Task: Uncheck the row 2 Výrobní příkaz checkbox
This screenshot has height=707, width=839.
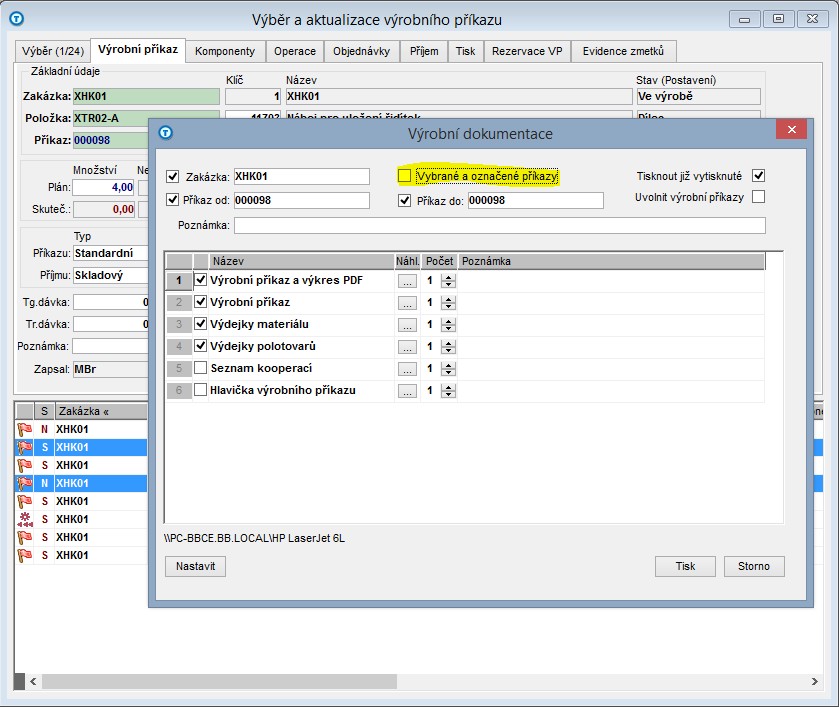Action: tap(200, 301)
